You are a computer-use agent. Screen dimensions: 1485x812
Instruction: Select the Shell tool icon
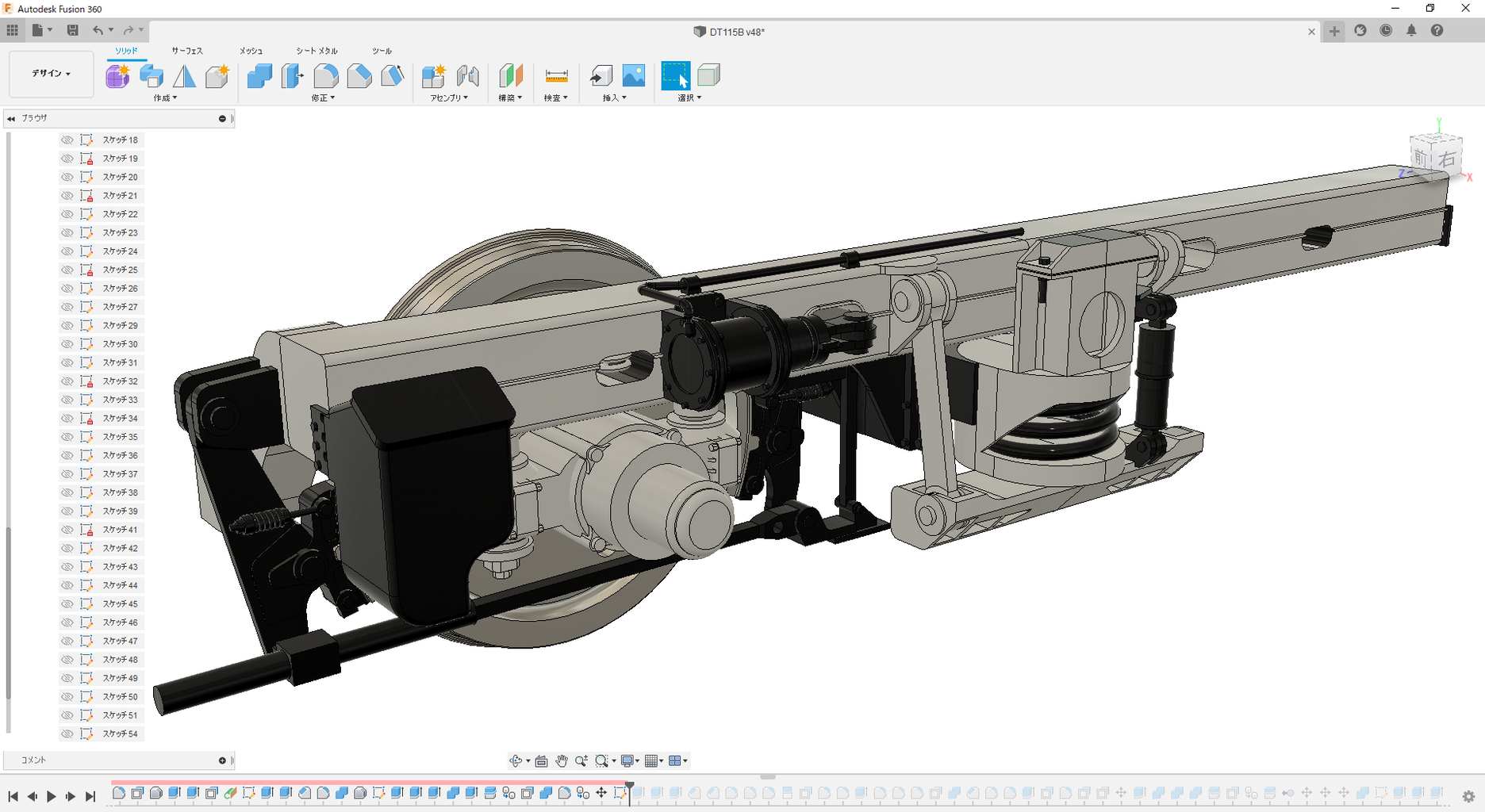tap(393, 76)
